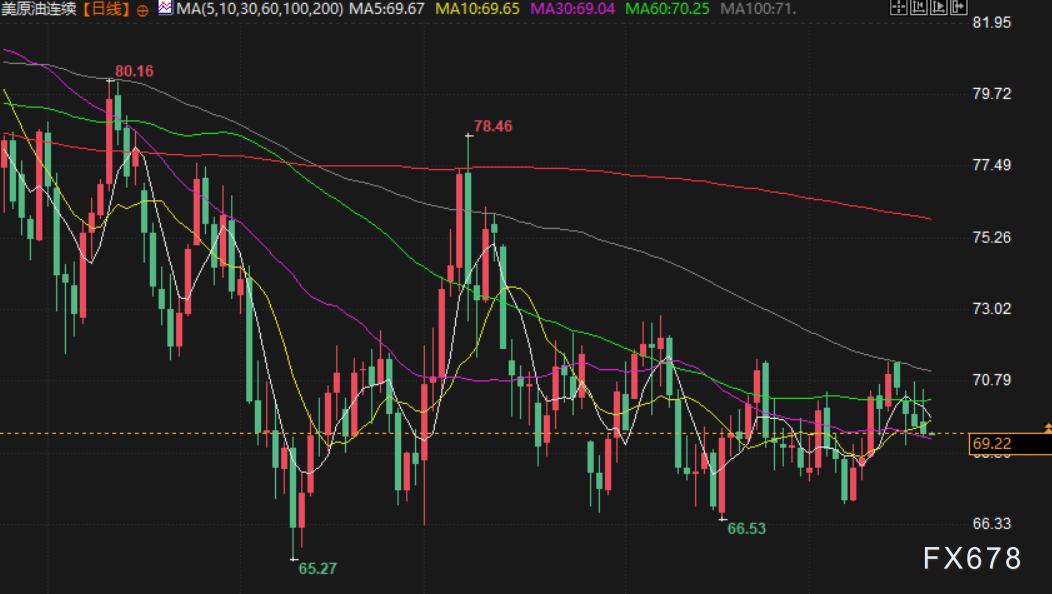Viewport: 1052px width, 594px height.
Task: Click the indicator chart icon before MA
Action: pyautogui.click(x=165, y=8)
